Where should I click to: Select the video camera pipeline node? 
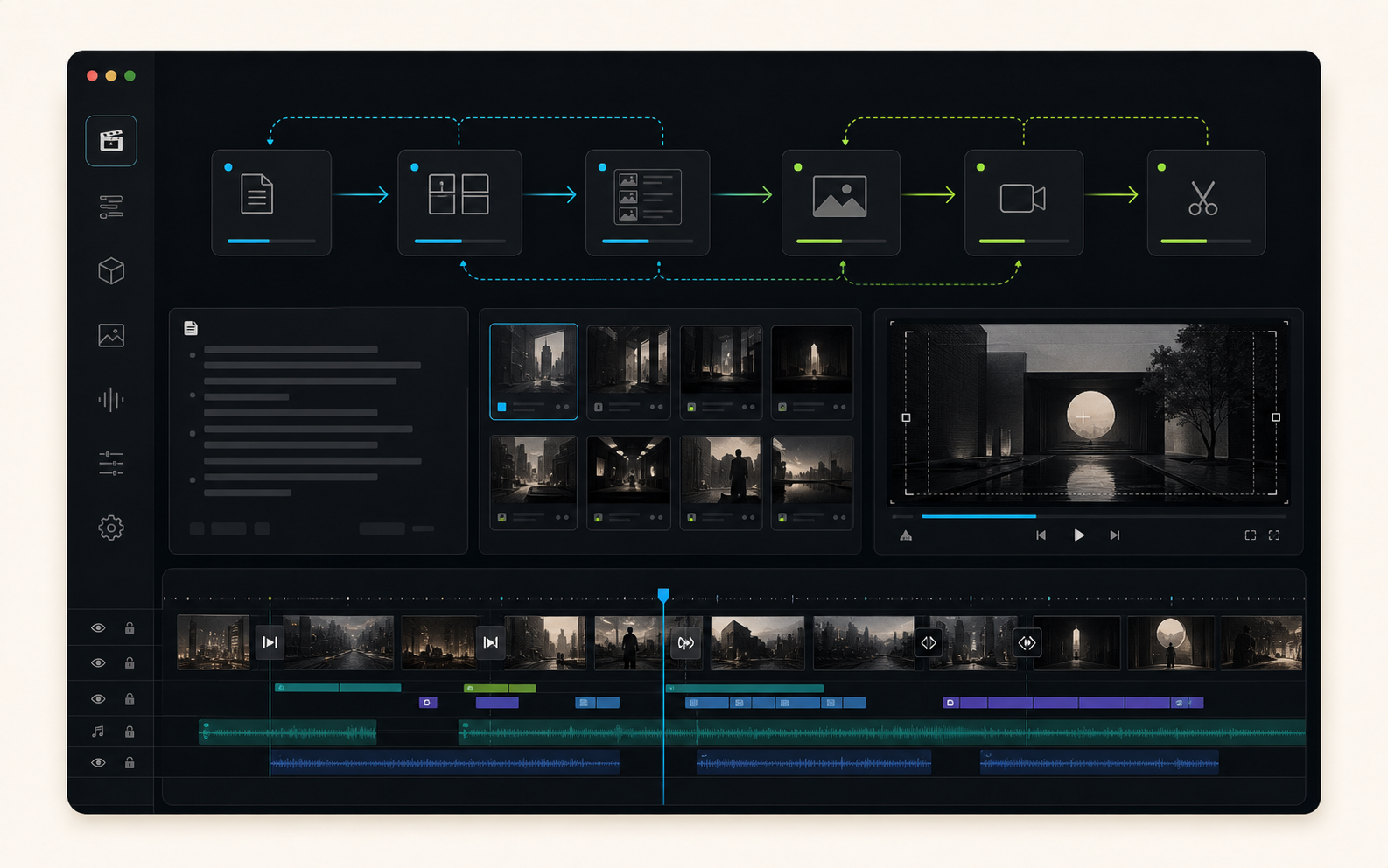pyautogui.click(x=1024, y=202)
